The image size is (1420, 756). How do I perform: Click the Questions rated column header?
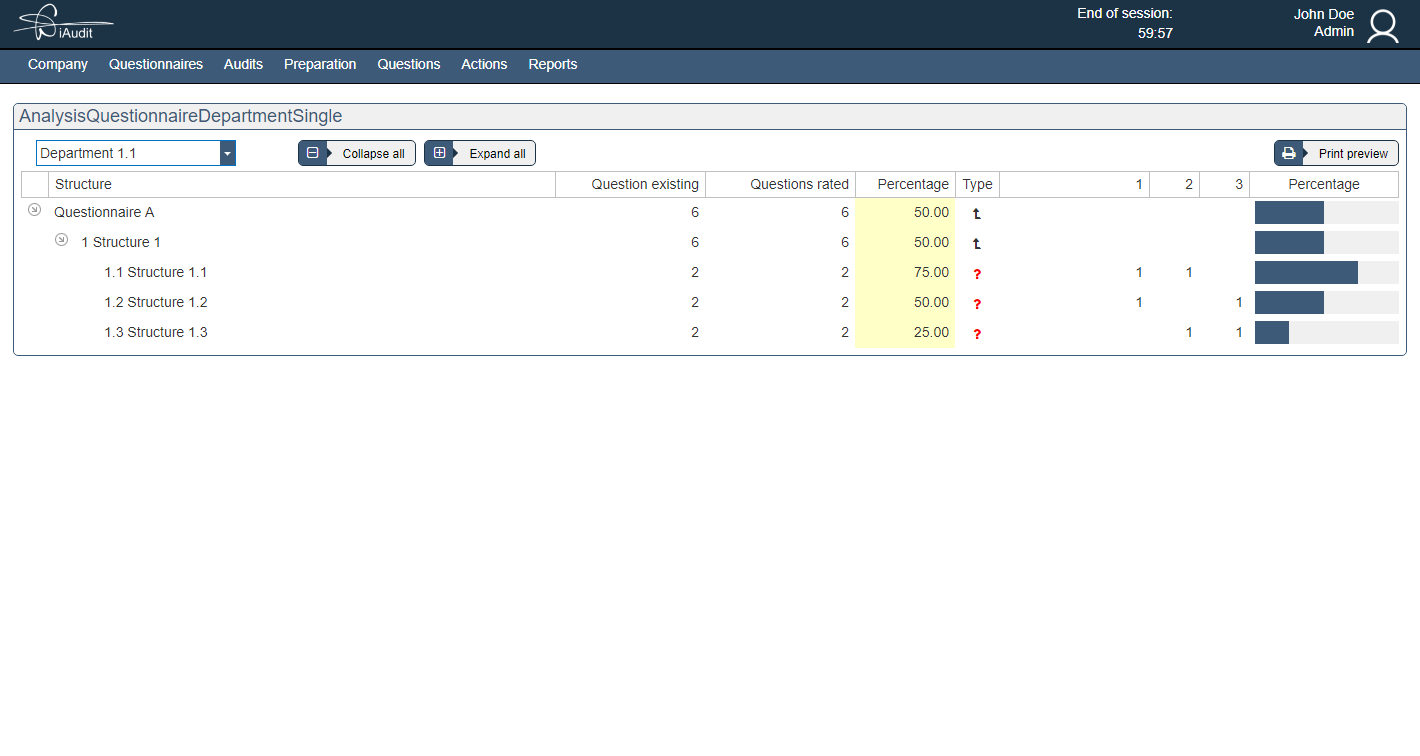[x=781, y=184]
